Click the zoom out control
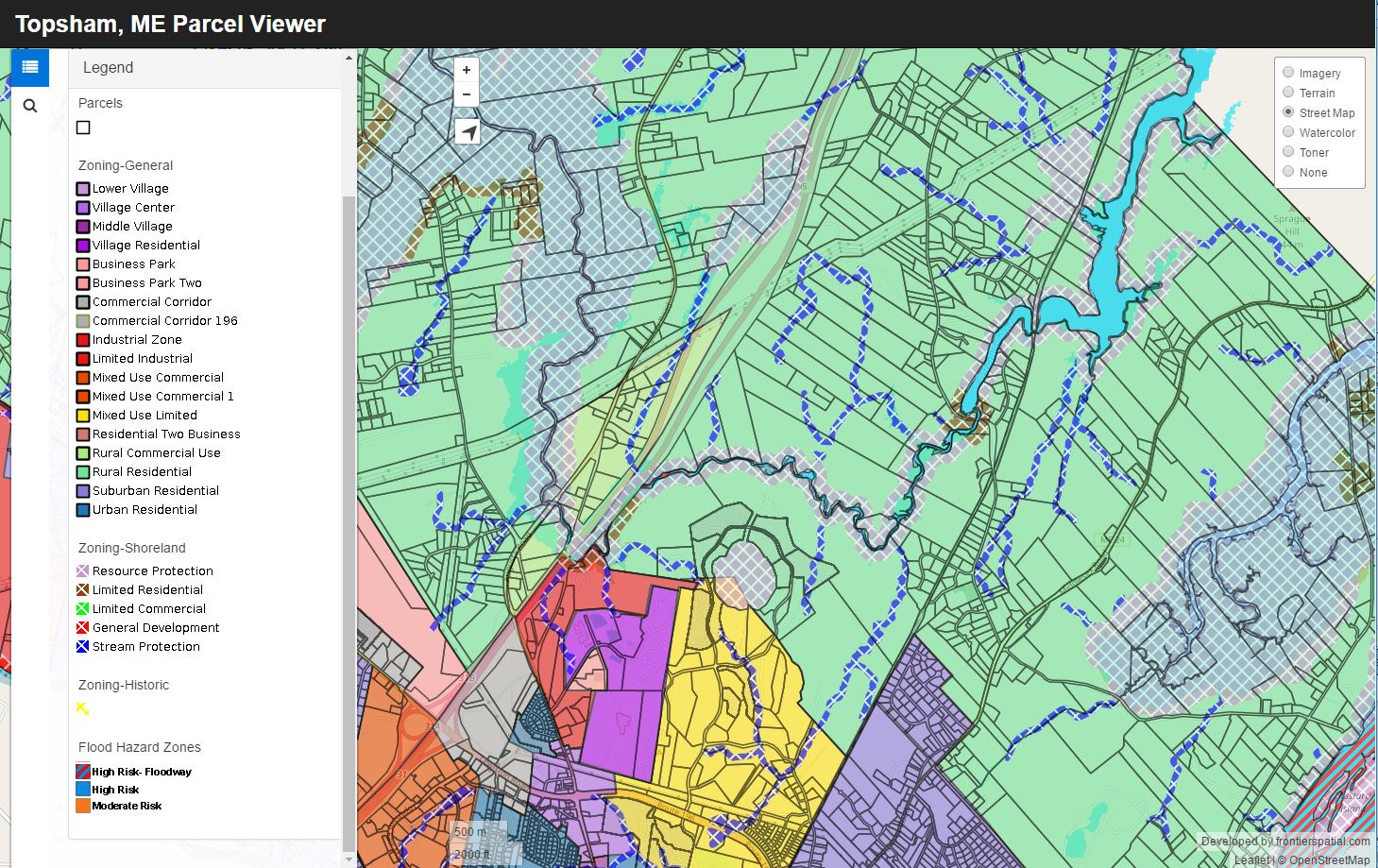This screenshot has height=868, width=1378. pyautogui.click(x=466, y=94)
